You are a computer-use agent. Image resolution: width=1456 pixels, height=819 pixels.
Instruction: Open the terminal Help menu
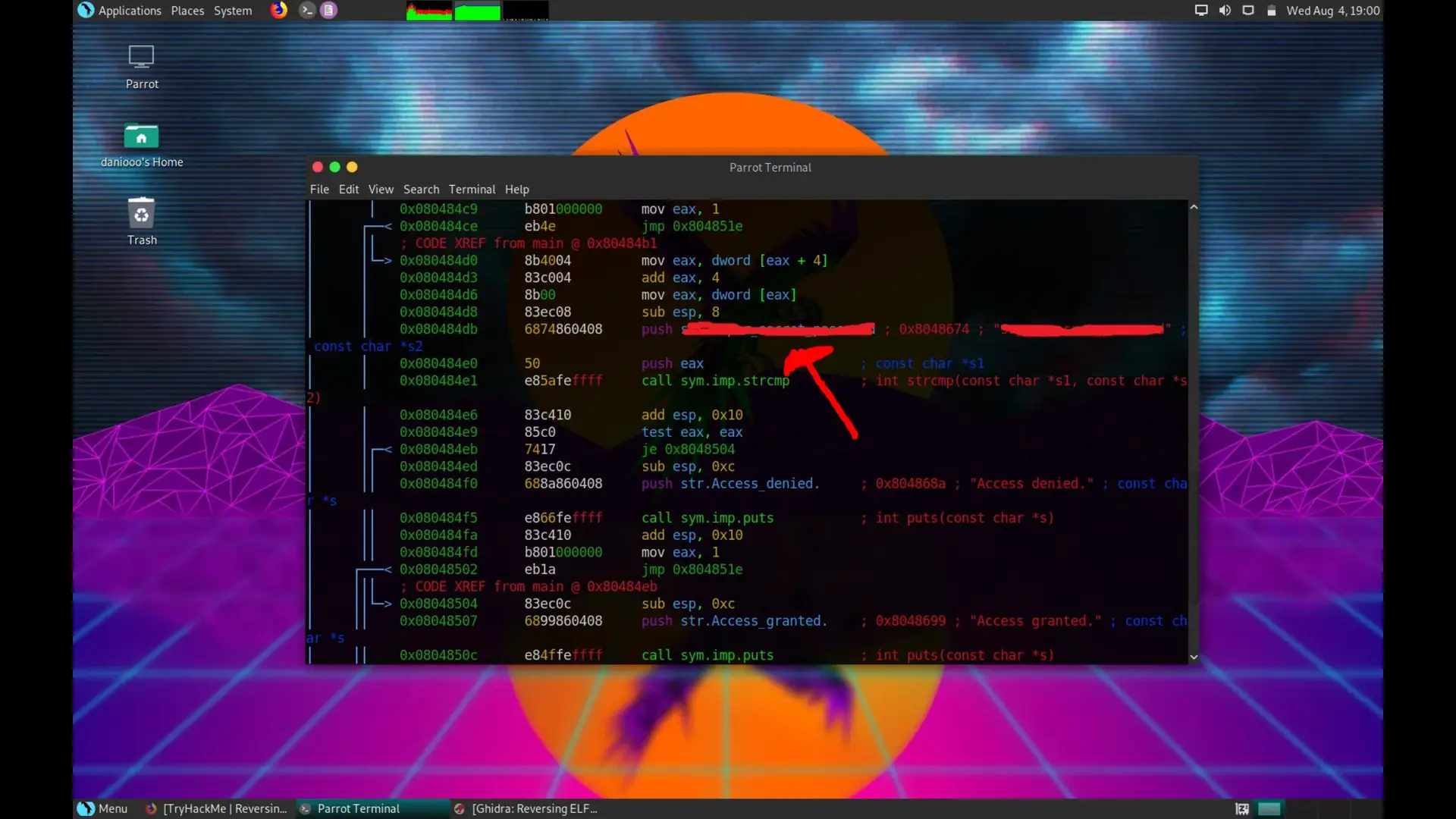click(x=517, y=190)
